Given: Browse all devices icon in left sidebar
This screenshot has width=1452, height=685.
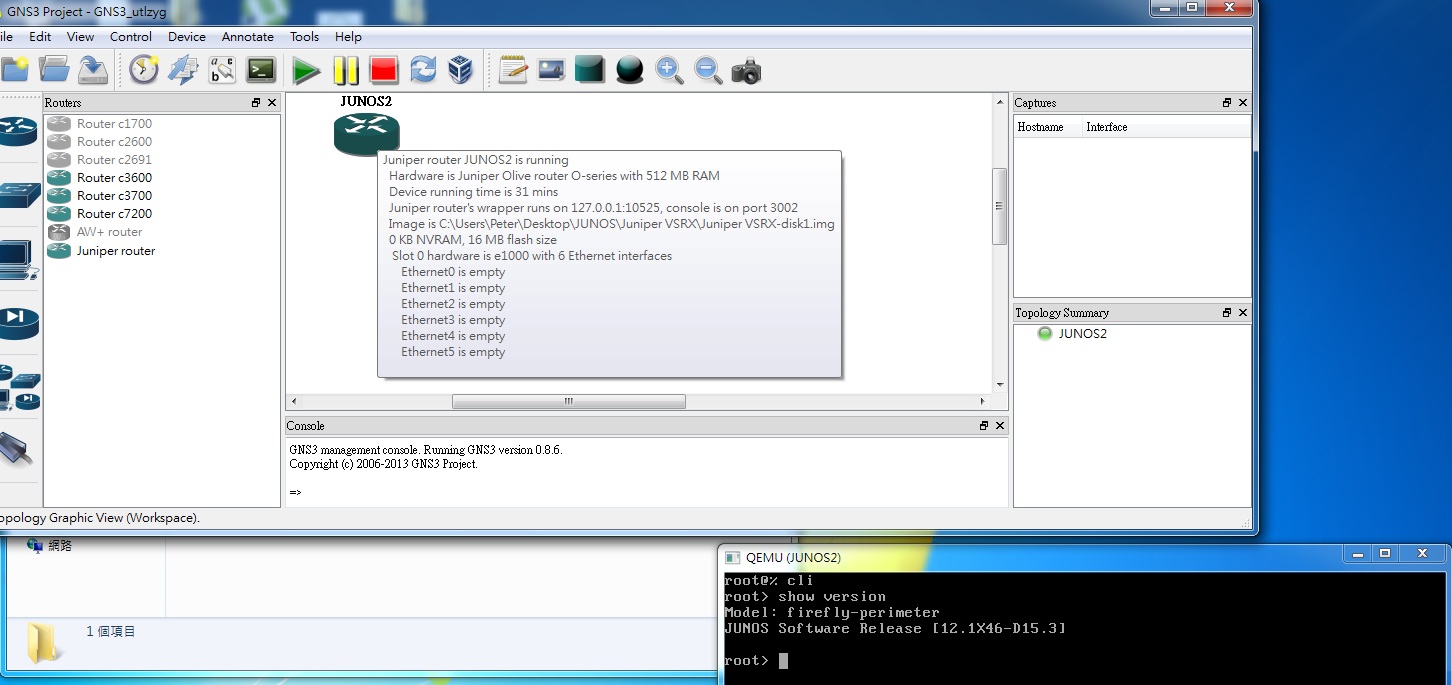Looking at the screenshot, I should [18, 388].
